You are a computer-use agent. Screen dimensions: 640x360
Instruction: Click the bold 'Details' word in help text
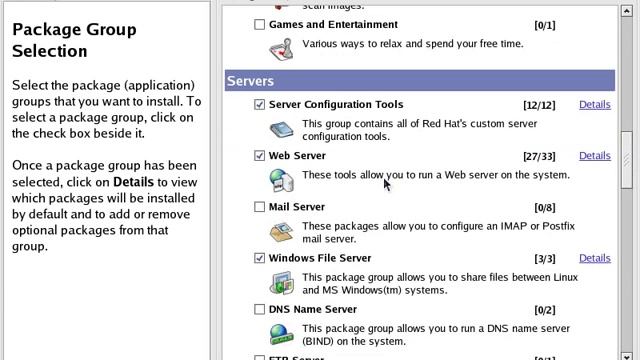[x=133, y=182]
